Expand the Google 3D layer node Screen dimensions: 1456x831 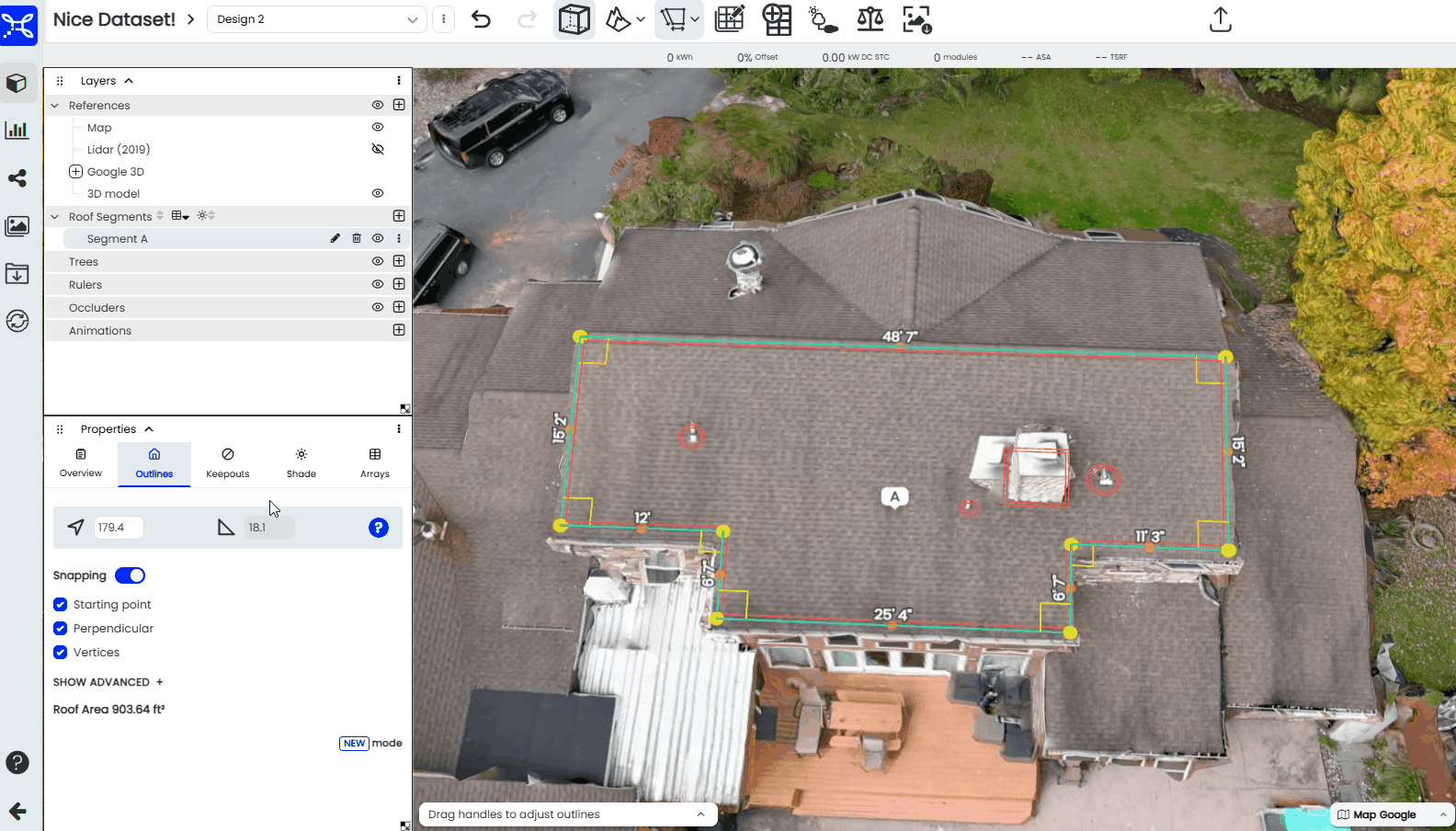click(x=76, y=172)
